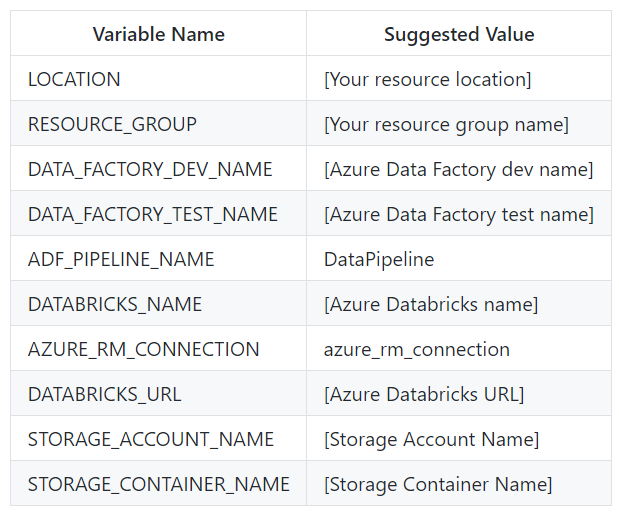Click the RESOURCE_GROUP variable name
This screenshot has width=619, height=517.
[112, 124]
